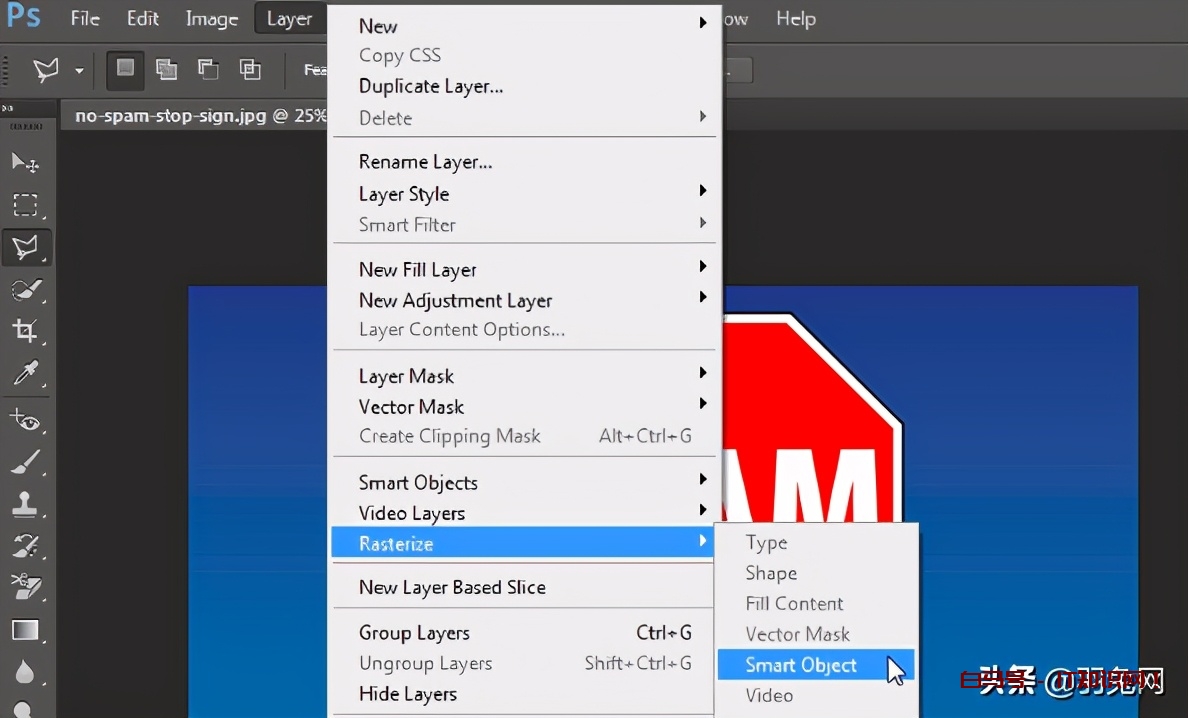This screenshot has width=1188, height=718.
Task: Select the Clone Stamp tool
Action: 25,504
